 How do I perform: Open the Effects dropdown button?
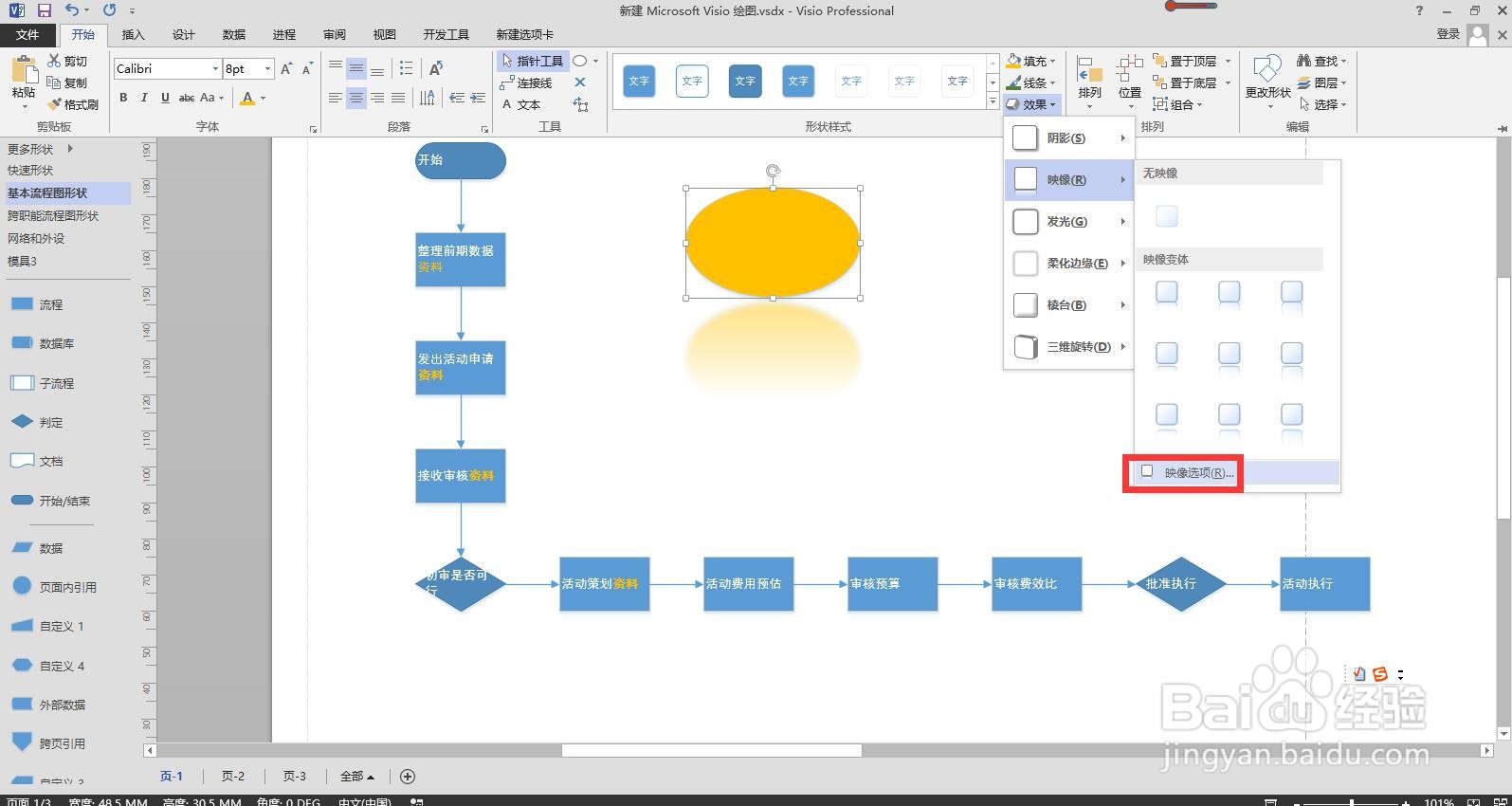coord(1031,104)
